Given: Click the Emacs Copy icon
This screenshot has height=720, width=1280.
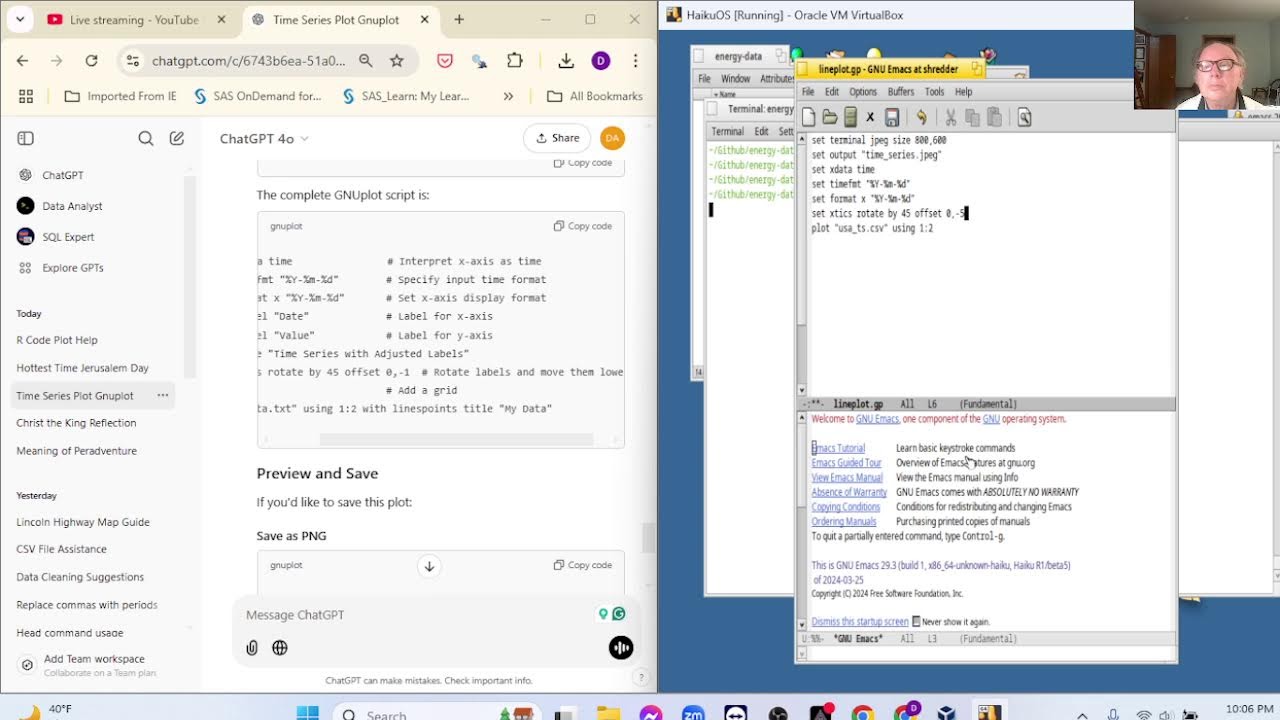Looking at the screenshot, I should (x=972, y=118).
